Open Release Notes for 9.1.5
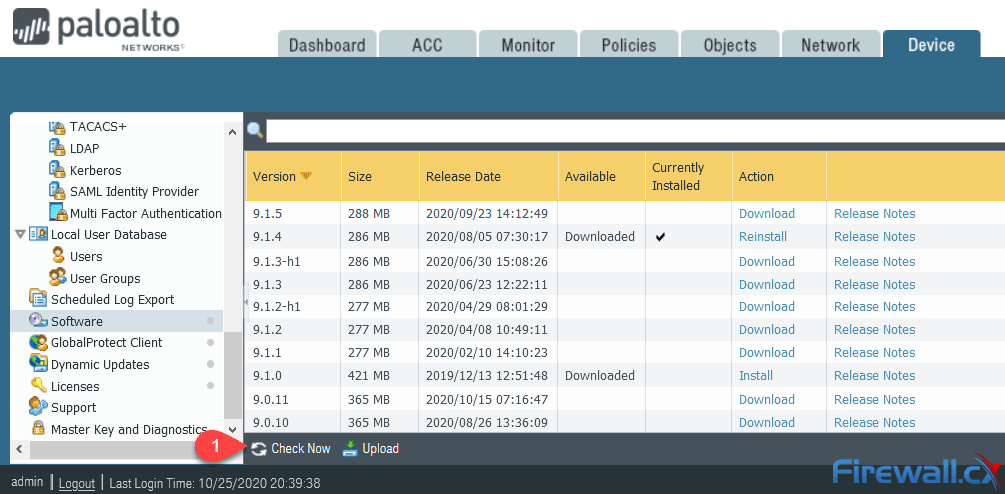 pos(874,213)
